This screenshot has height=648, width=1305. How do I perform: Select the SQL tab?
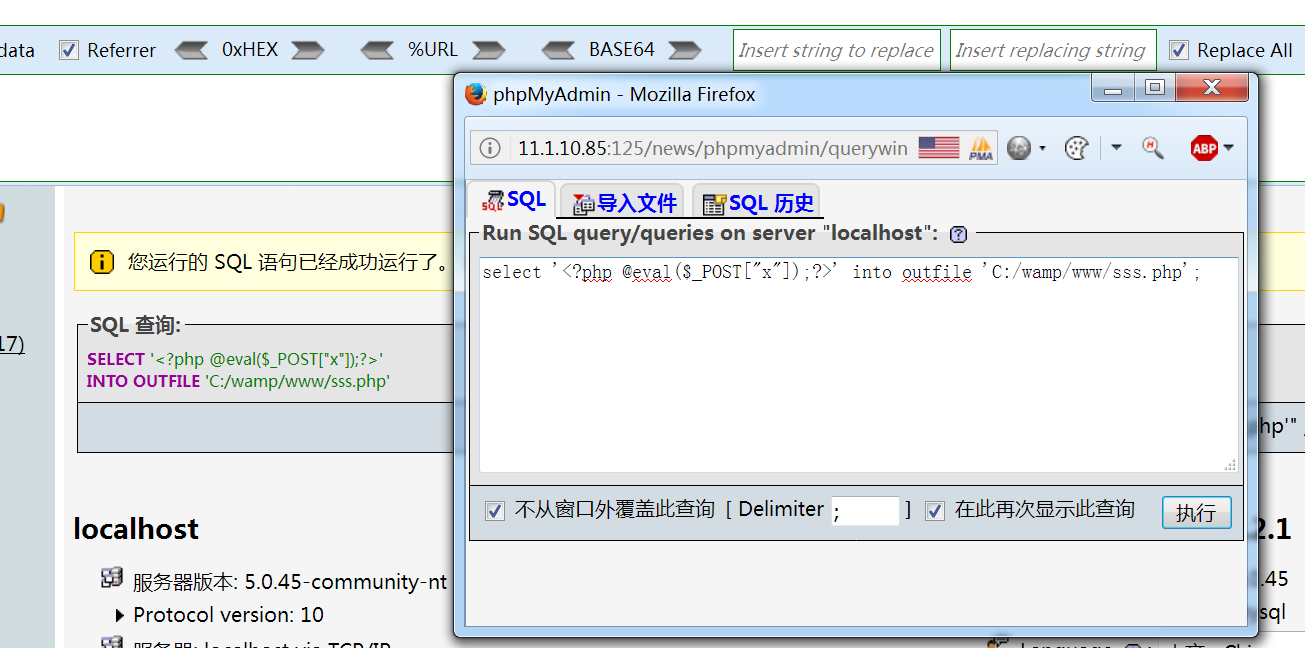point(514,200)
